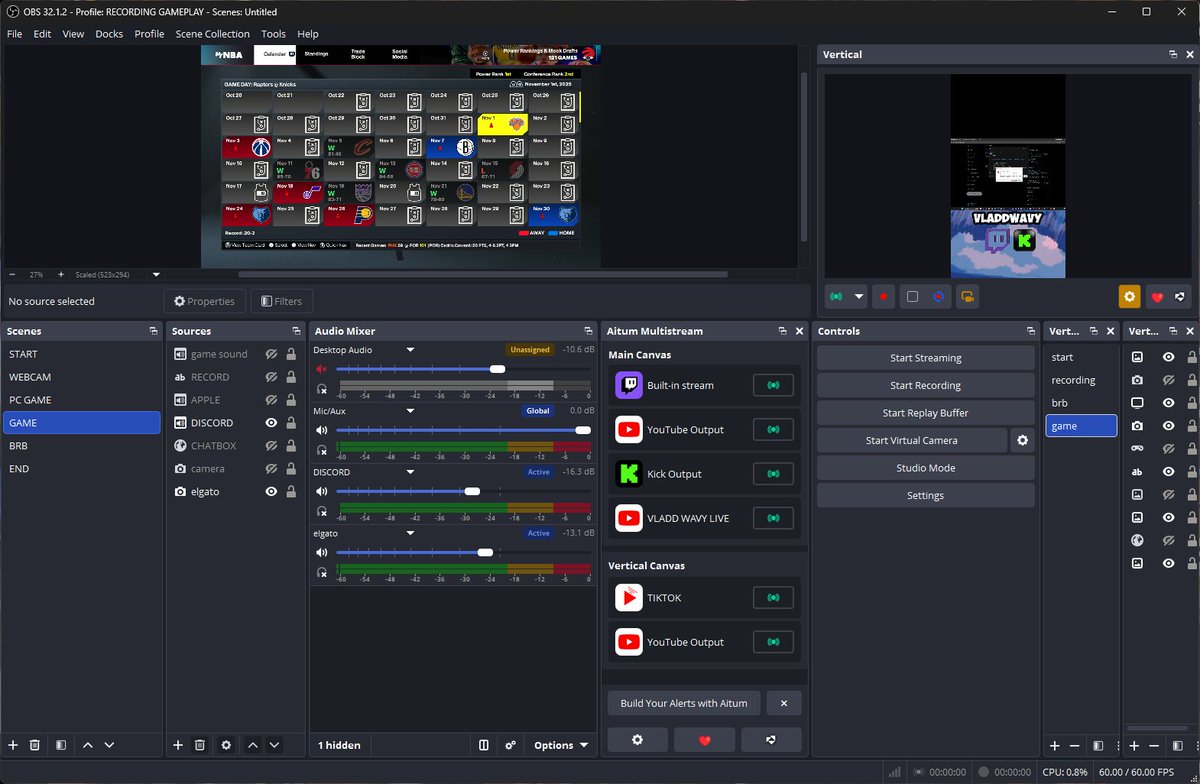Open Audio Mixer Options dropdown

561,745
